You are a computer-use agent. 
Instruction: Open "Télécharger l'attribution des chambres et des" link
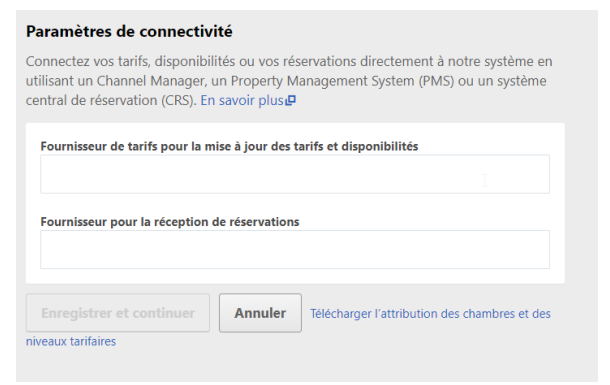pos(430,313)
